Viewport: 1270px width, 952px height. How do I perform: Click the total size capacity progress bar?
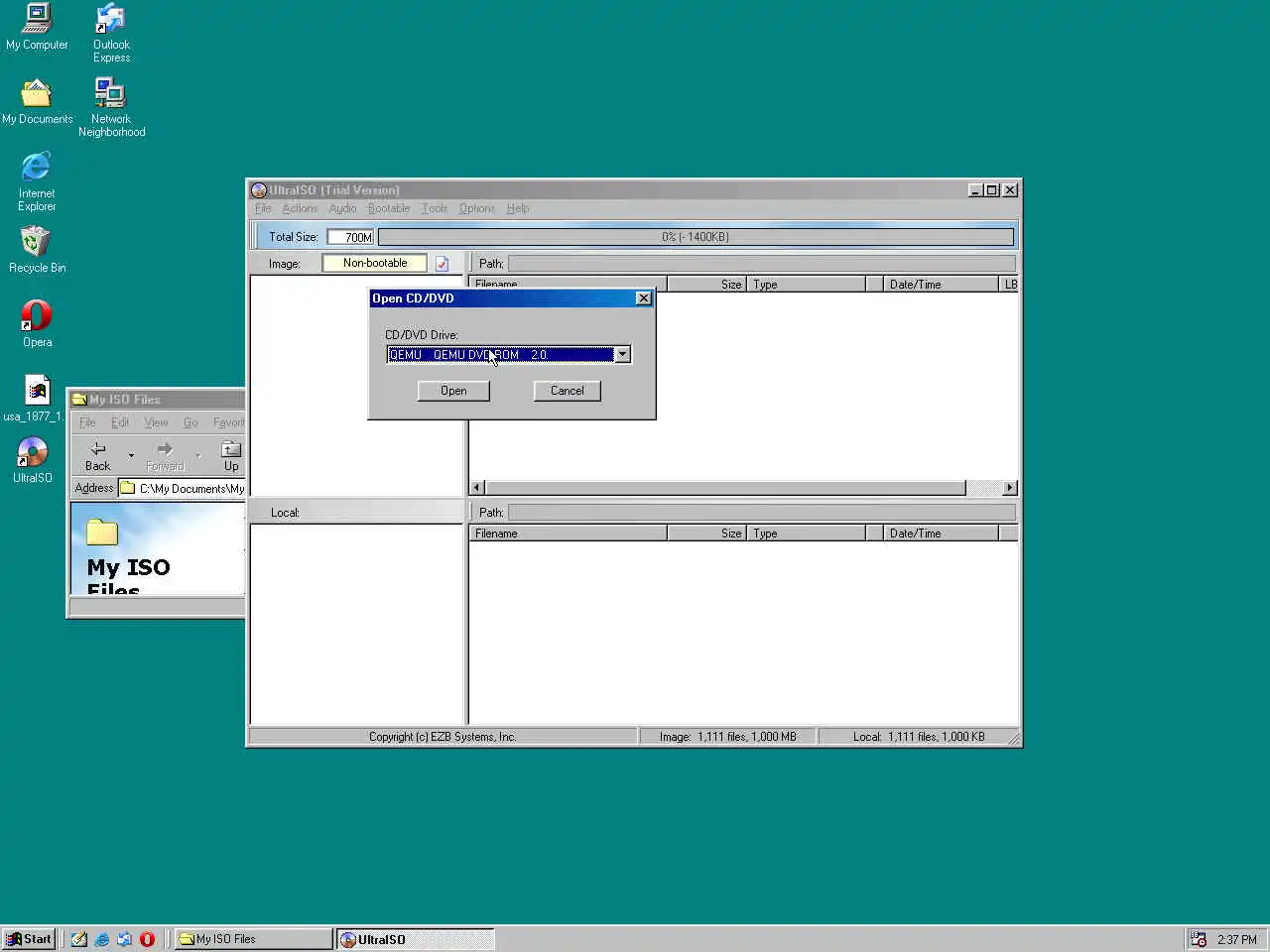click(x=696, y=238)
